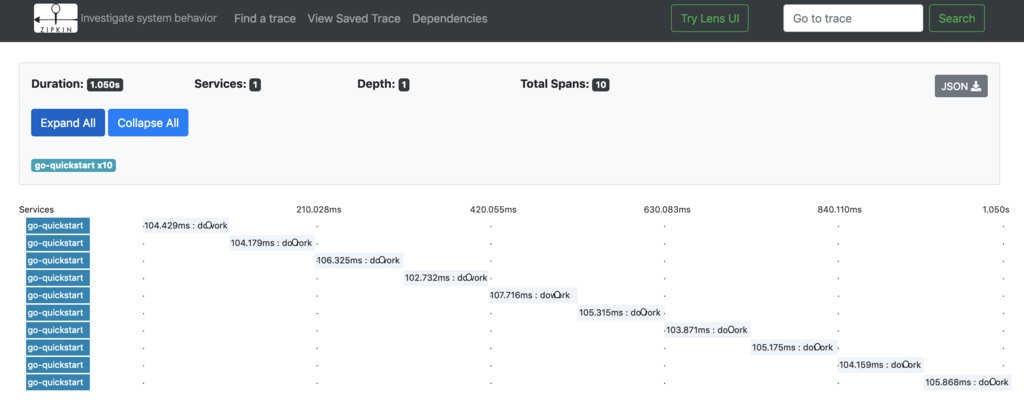Click the Try Lens UI button
Screen dimensions: 1024x407
[x=709, y=18]
